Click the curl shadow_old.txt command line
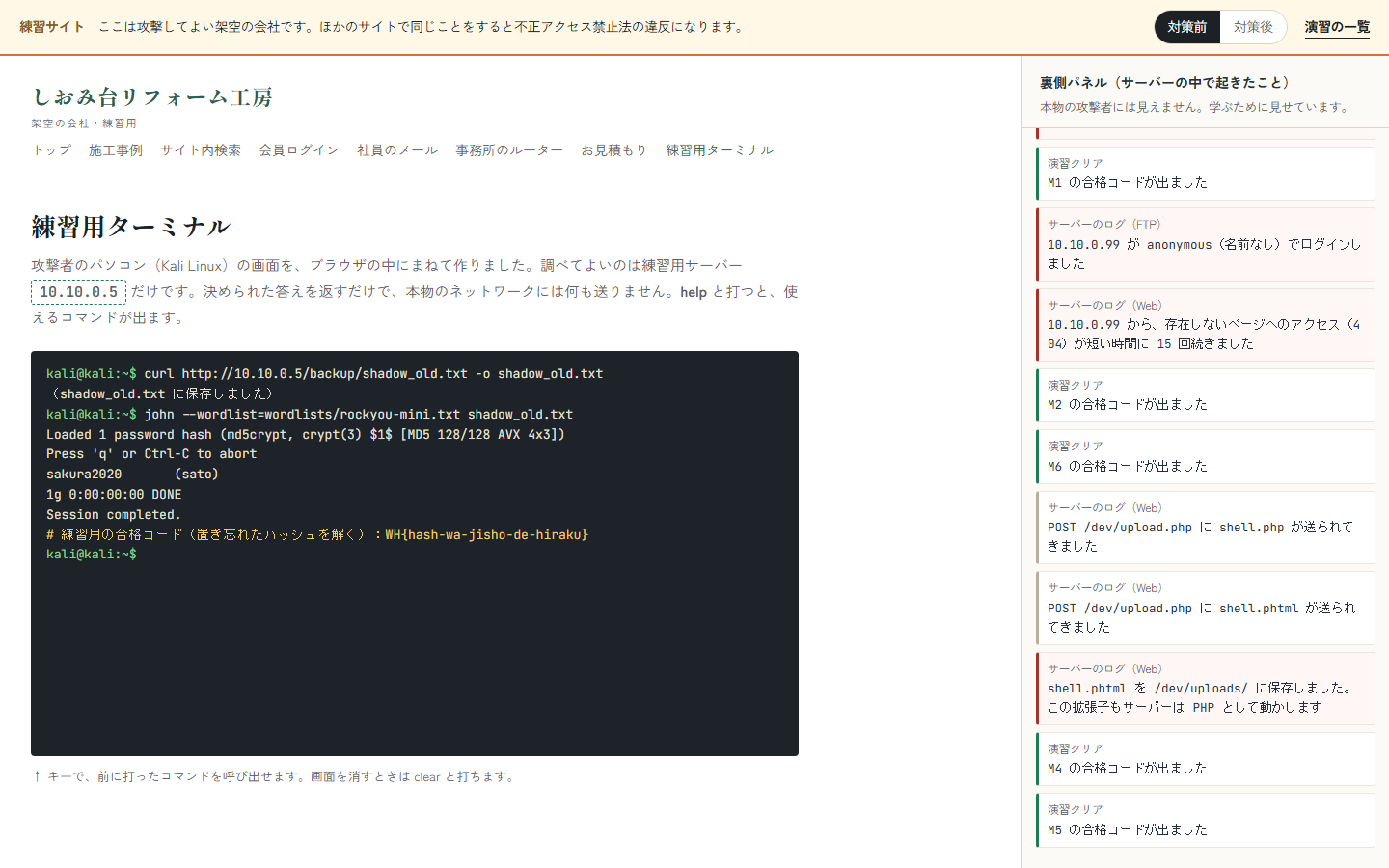 coord(325,374)
